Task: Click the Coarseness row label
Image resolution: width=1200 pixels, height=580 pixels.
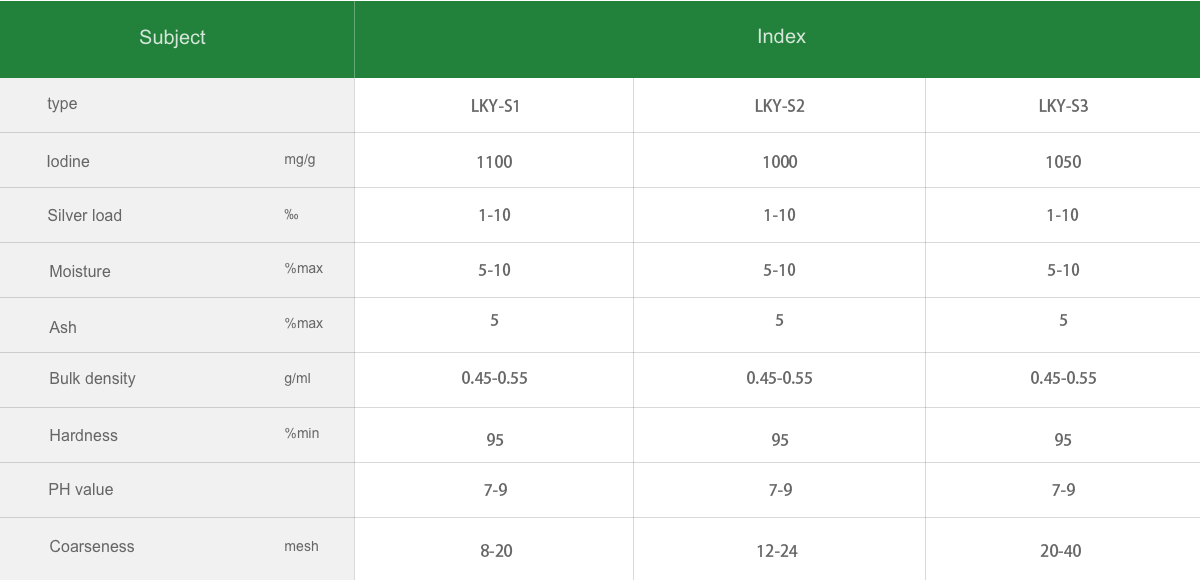Action: point(91,547)
